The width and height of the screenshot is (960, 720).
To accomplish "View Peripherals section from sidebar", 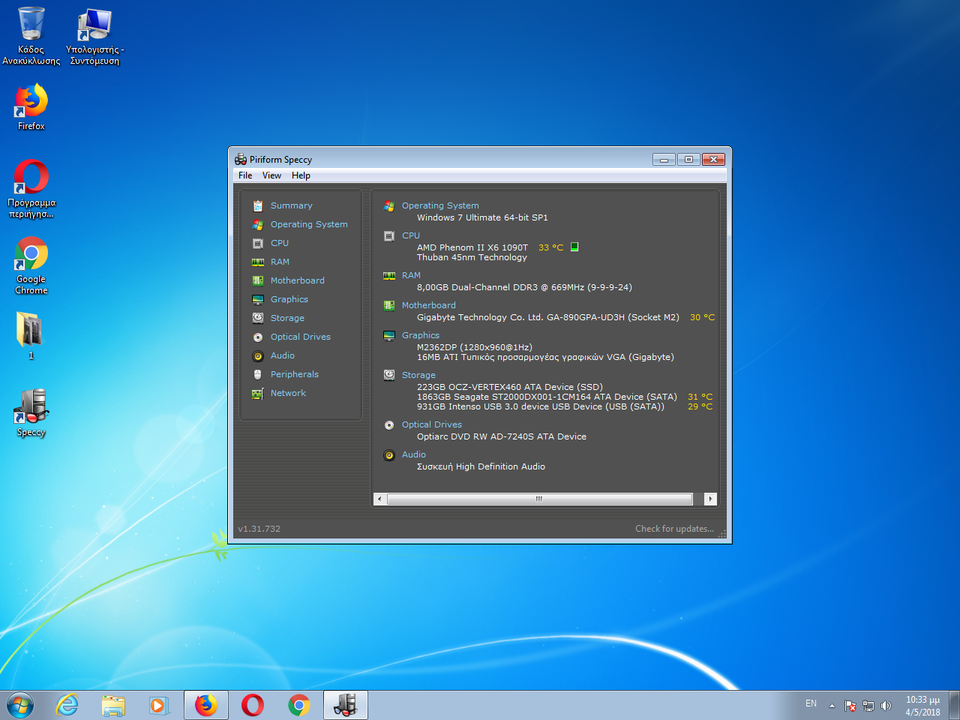I will [x=294, y=374].
